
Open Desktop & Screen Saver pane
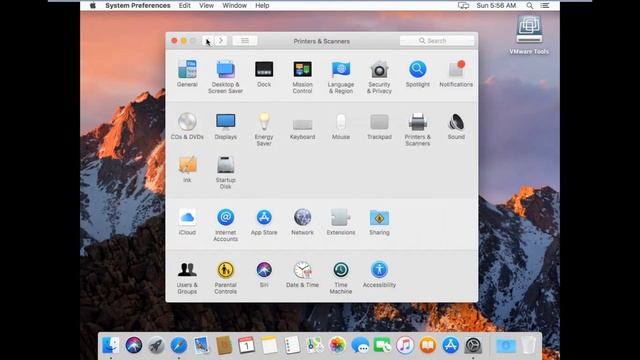225,77
